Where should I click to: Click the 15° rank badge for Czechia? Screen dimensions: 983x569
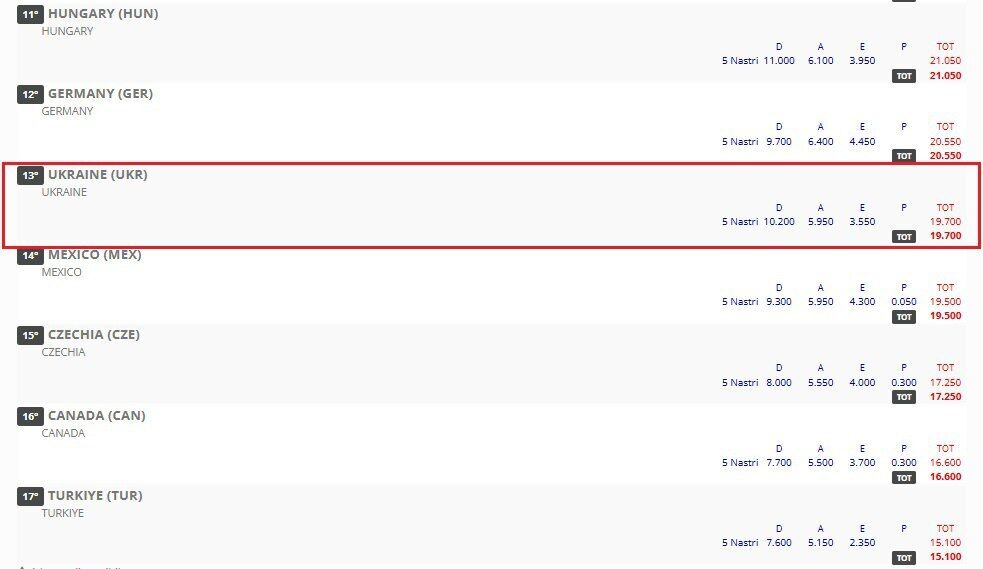point(30,335)
